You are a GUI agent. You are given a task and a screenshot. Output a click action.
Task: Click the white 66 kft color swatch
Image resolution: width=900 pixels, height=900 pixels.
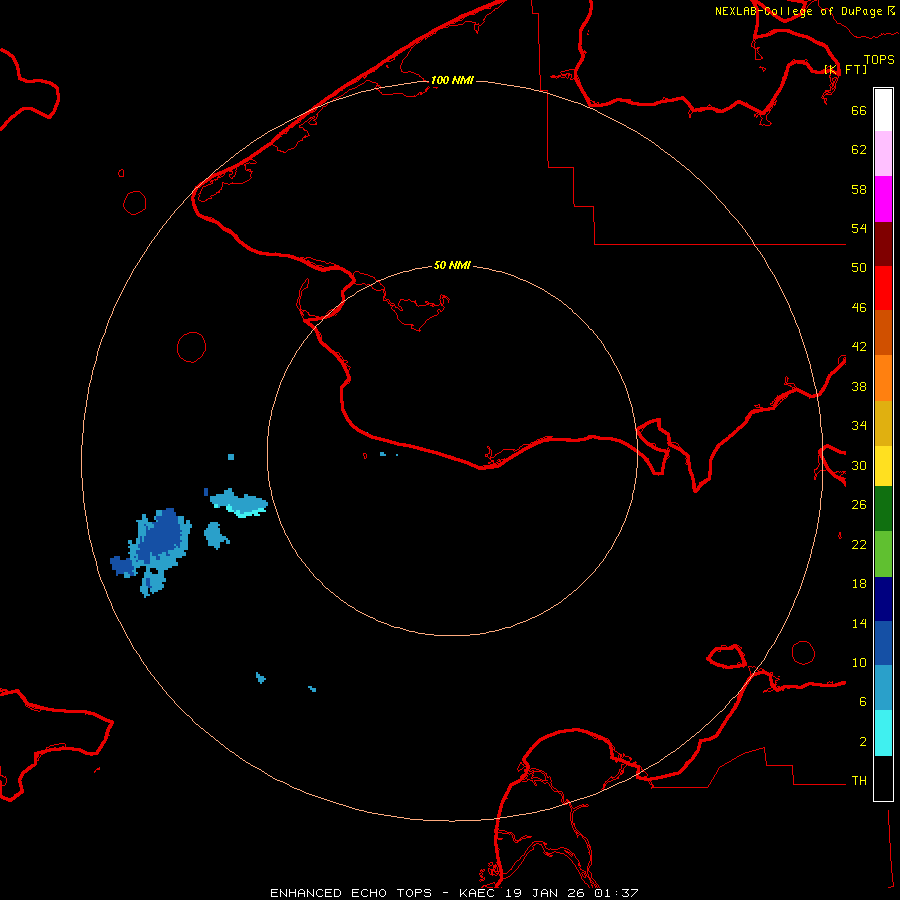click(883, 110)
